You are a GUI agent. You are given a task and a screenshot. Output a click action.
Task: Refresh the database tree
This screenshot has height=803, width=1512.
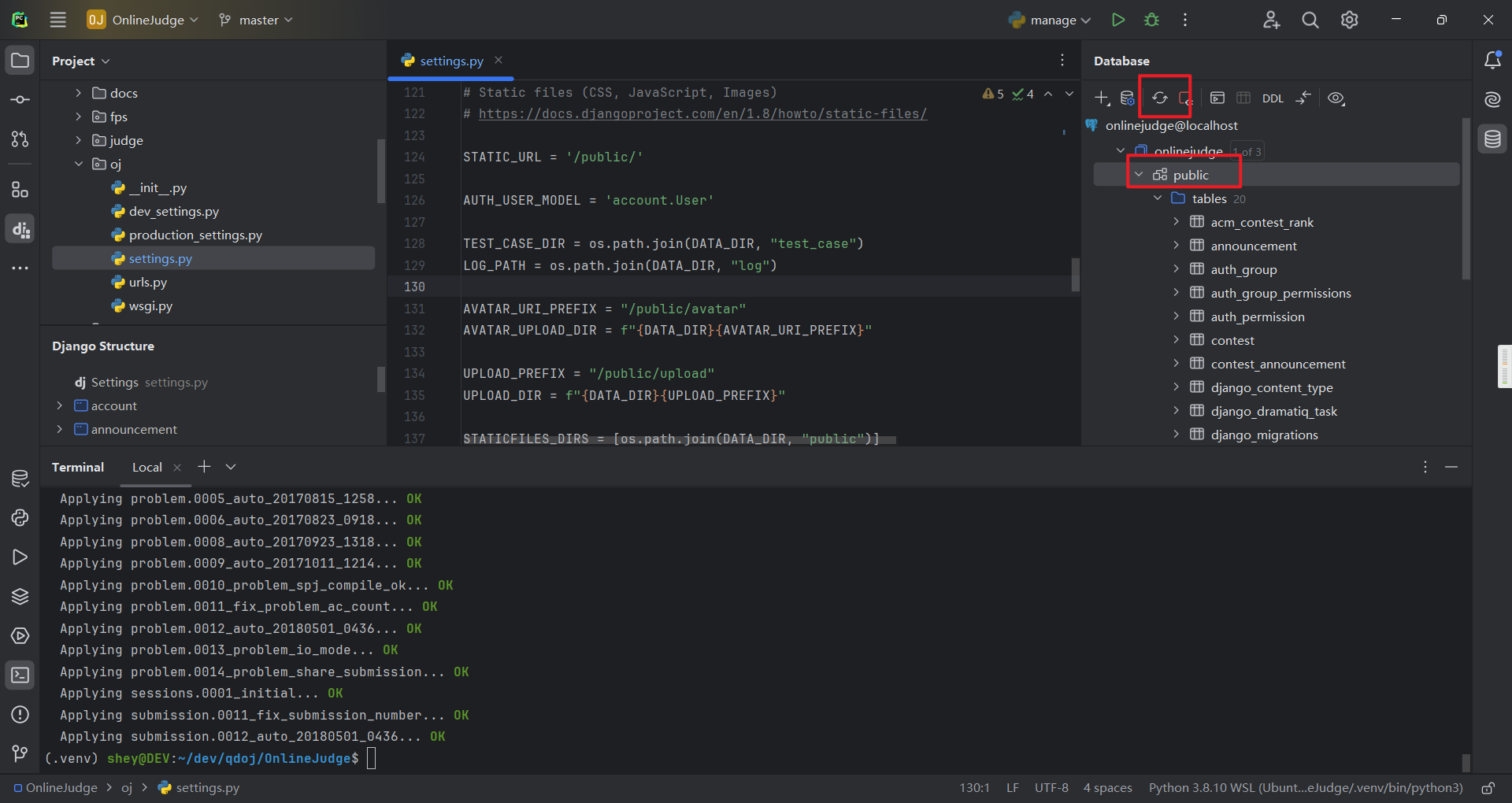(x=1159, y=98)
